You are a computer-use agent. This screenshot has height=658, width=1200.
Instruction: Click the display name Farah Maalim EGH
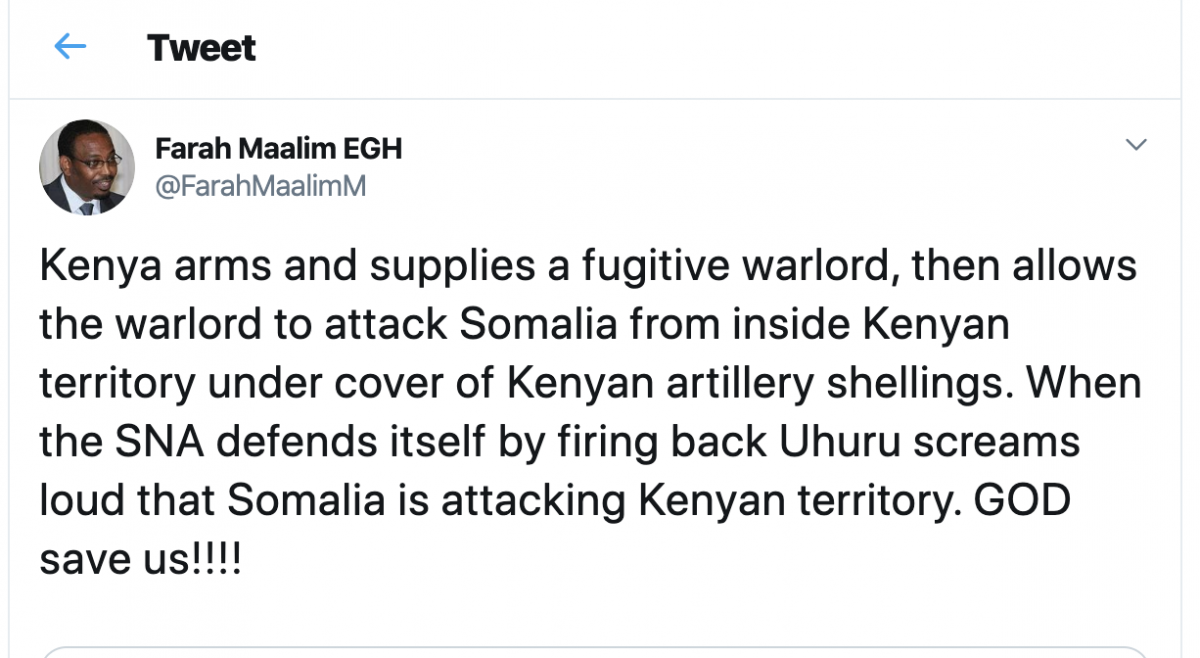[x=278, y=149]
